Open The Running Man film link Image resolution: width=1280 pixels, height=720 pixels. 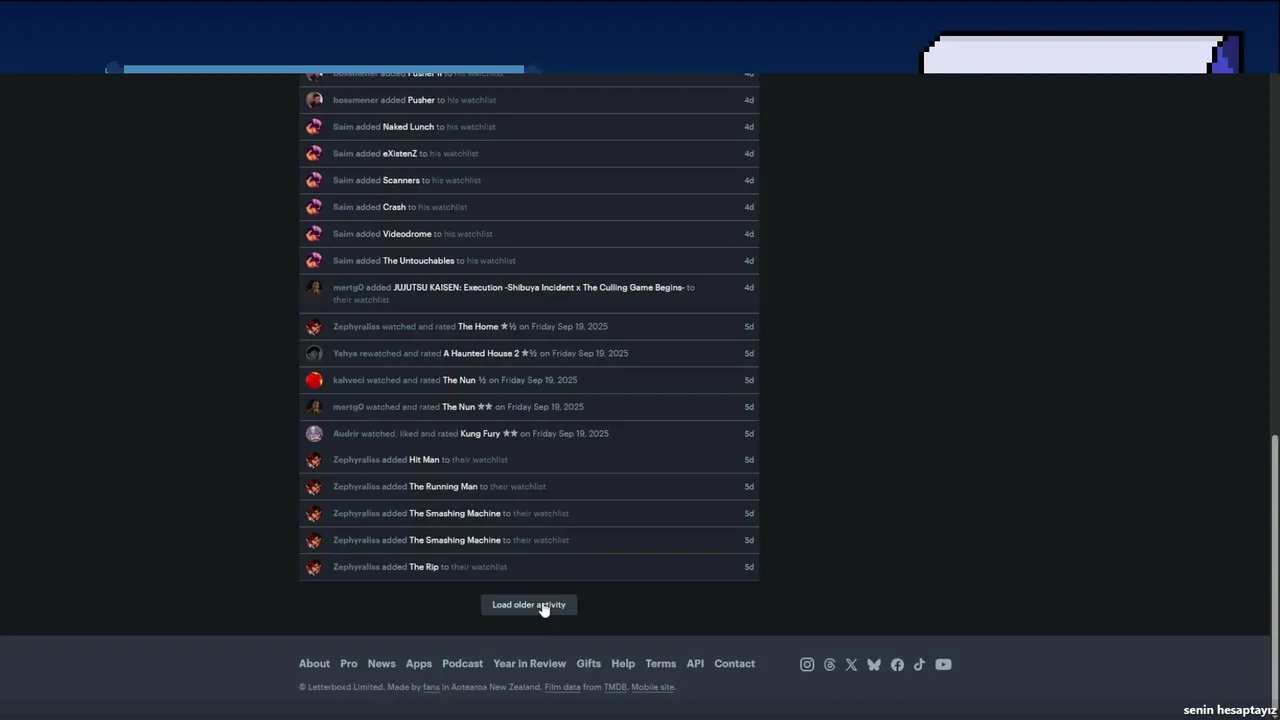click(443, 487)
